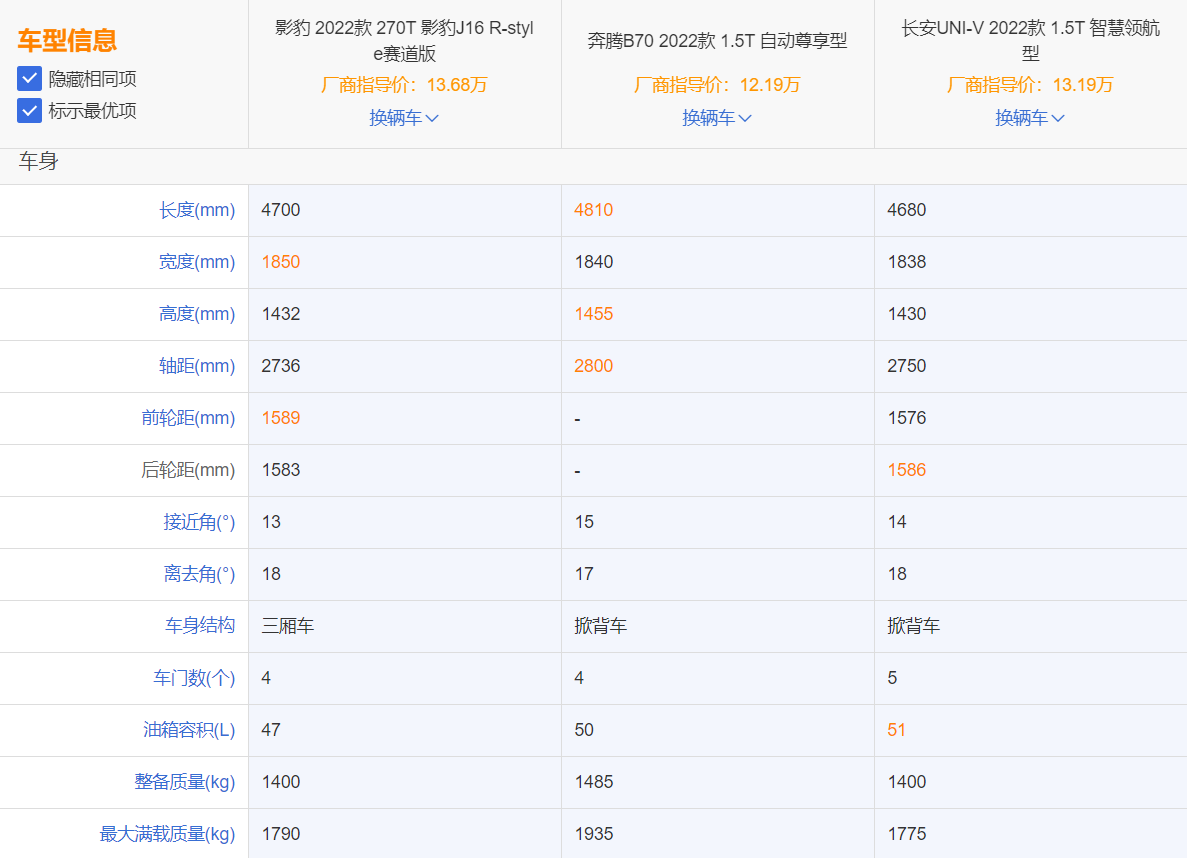
Task: Click the 整备质量(kg) row label
Action: (x=185, y=782)
